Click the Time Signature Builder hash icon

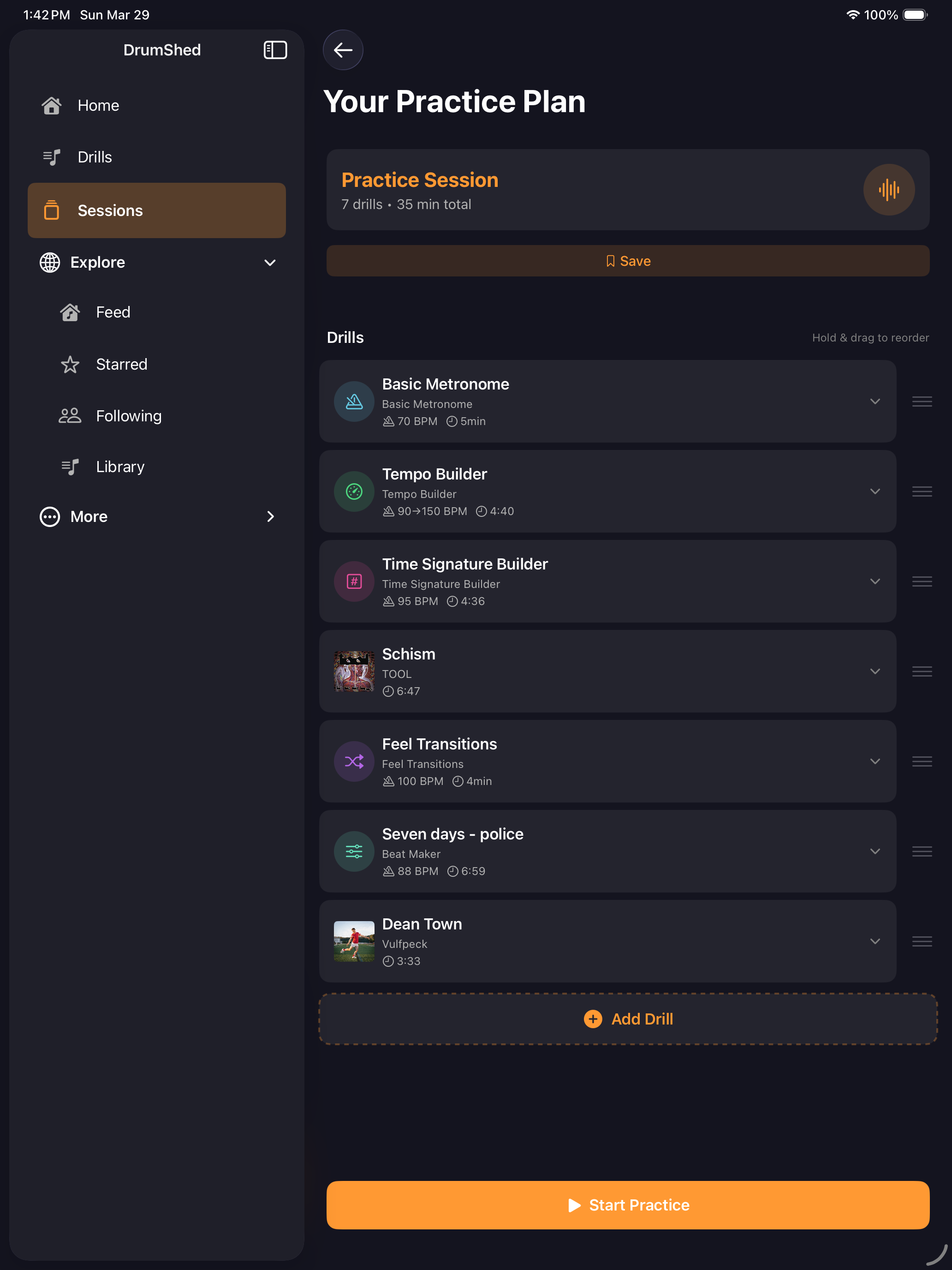click(x=353, y=581)
